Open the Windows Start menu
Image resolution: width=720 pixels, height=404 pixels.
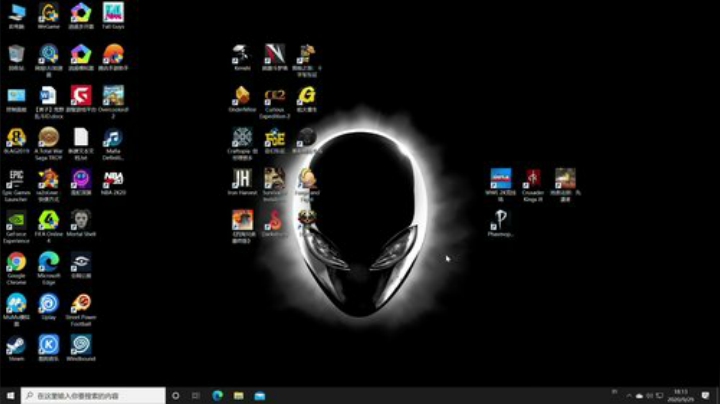point(10,396)
